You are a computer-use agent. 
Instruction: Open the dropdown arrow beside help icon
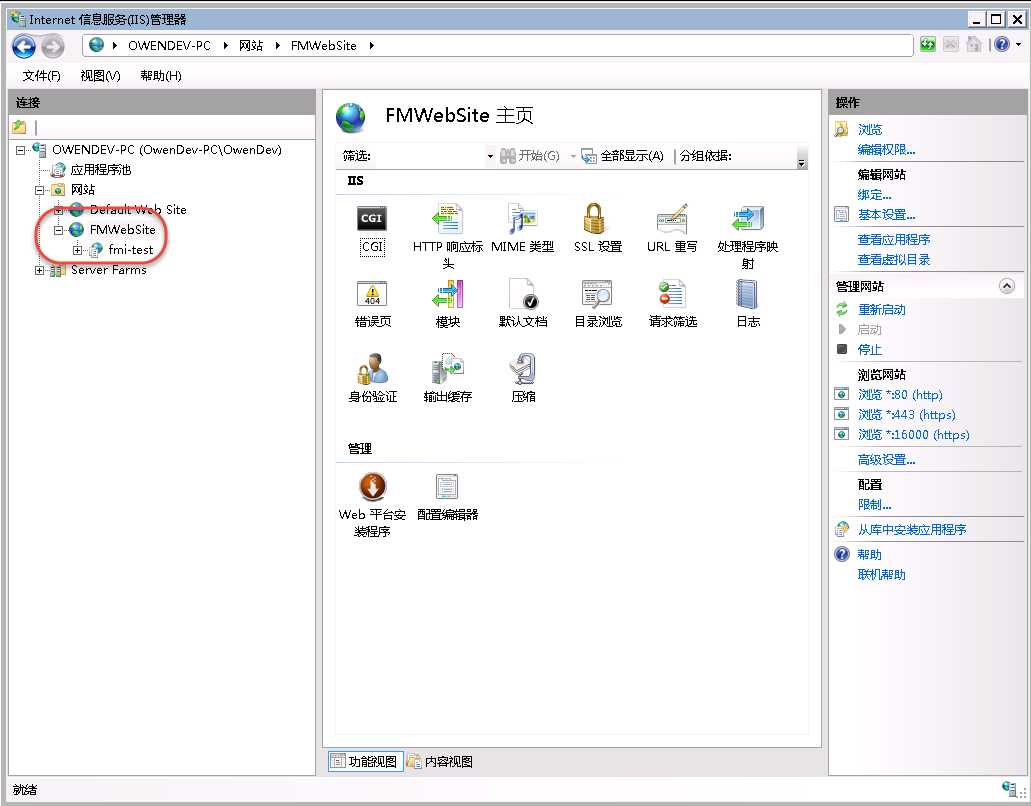click(1019, 45)
